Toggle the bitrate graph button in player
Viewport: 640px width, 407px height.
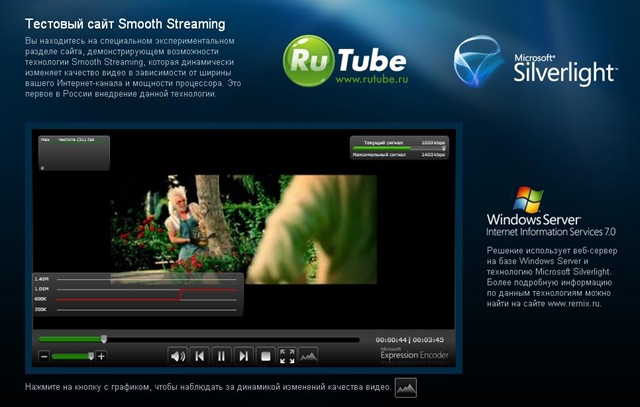point(309,356)
